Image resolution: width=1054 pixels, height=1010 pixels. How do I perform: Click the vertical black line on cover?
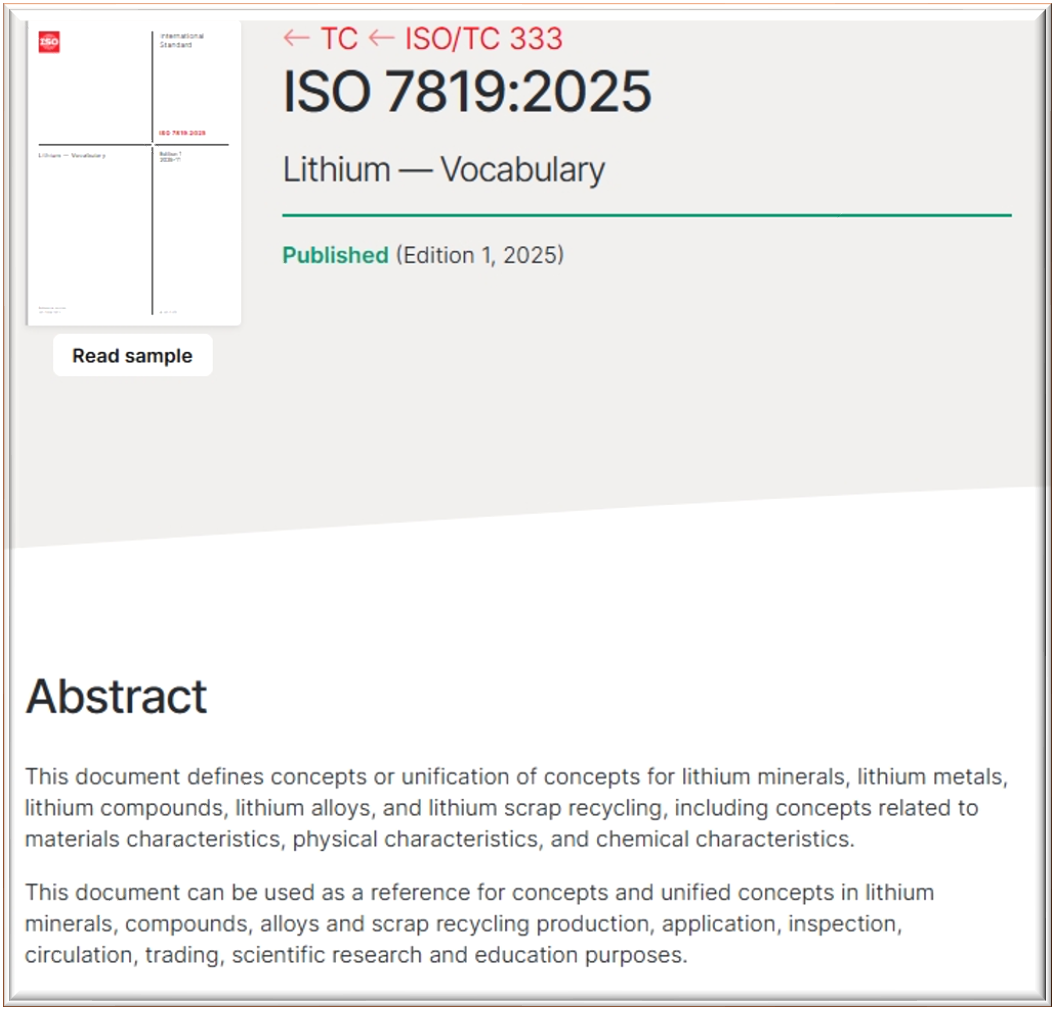153,230
